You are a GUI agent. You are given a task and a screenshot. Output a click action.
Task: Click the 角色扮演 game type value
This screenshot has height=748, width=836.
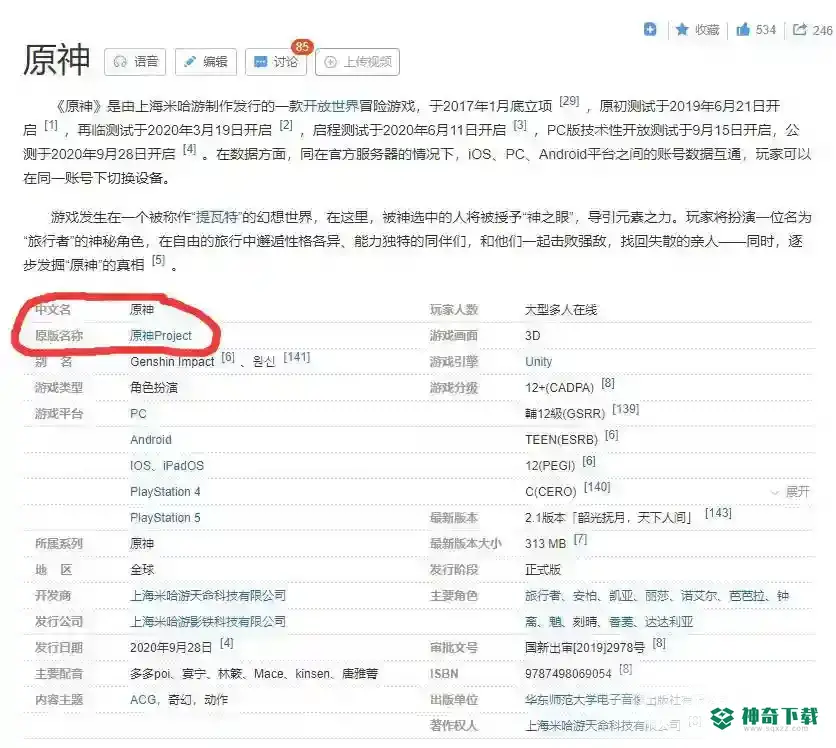154,388
